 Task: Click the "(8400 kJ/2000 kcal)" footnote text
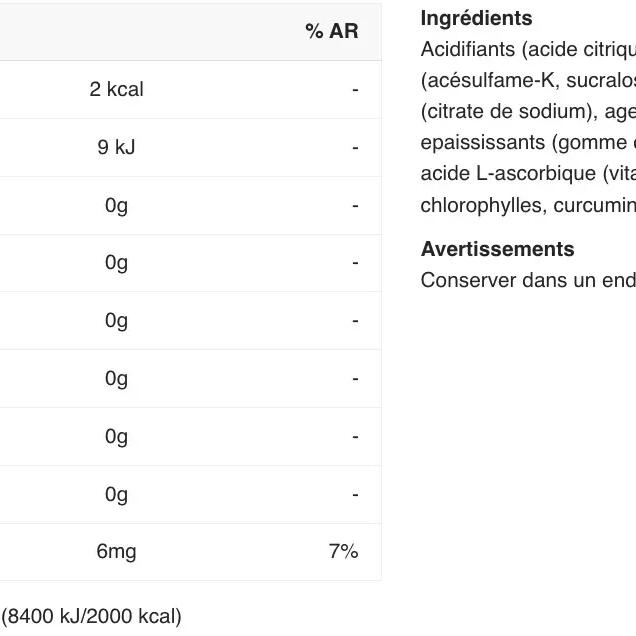[x=91, y=616]
